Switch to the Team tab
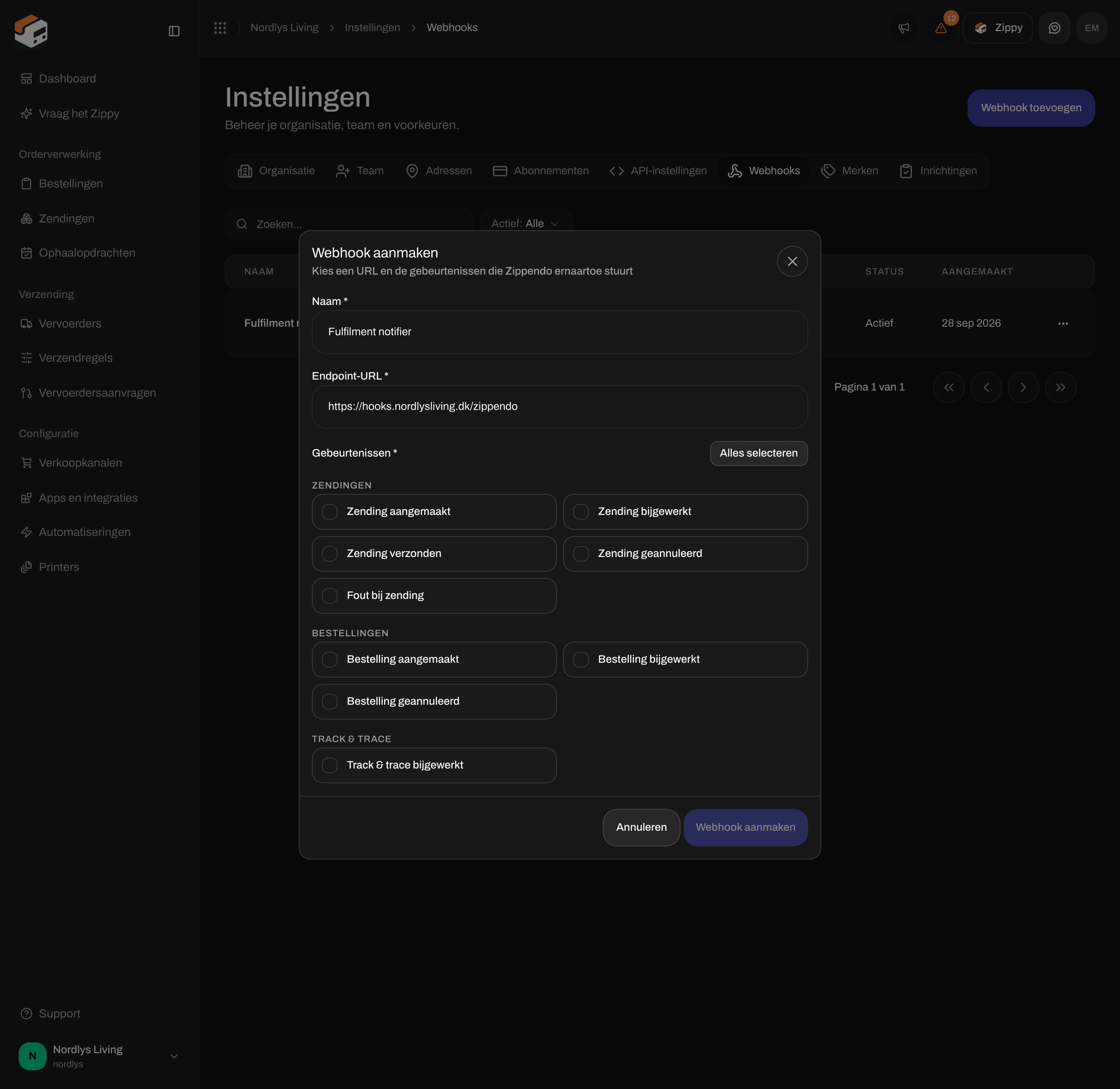The width and height of the screenshot is (1120, 1089). click(360, 171)
